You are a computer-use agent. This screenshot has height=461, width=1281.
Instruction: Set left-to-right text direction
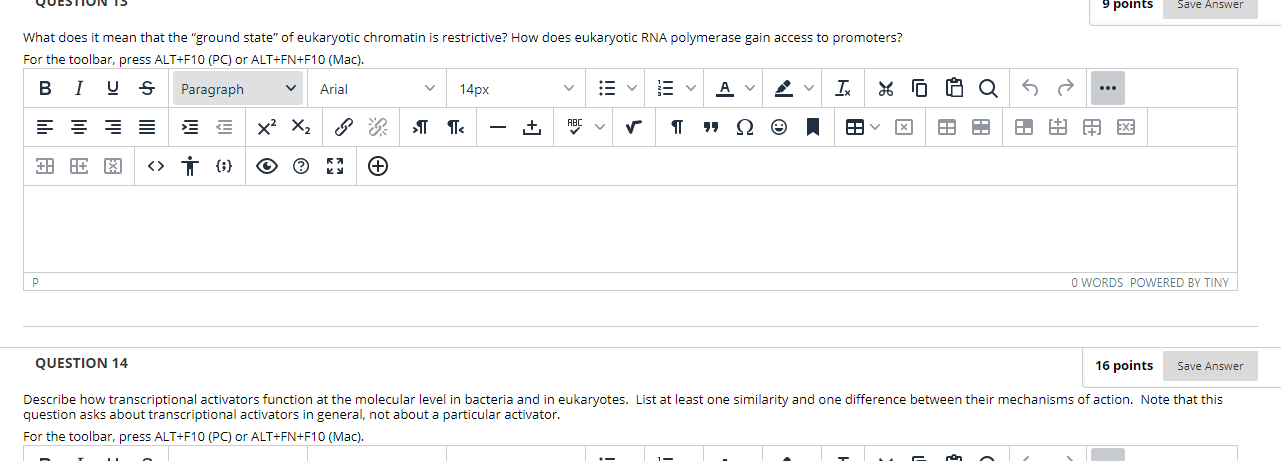point(420,127)
